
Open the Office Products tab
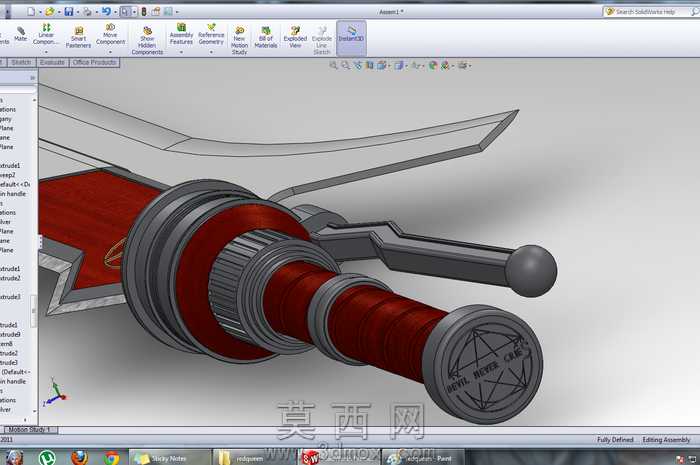94,62
